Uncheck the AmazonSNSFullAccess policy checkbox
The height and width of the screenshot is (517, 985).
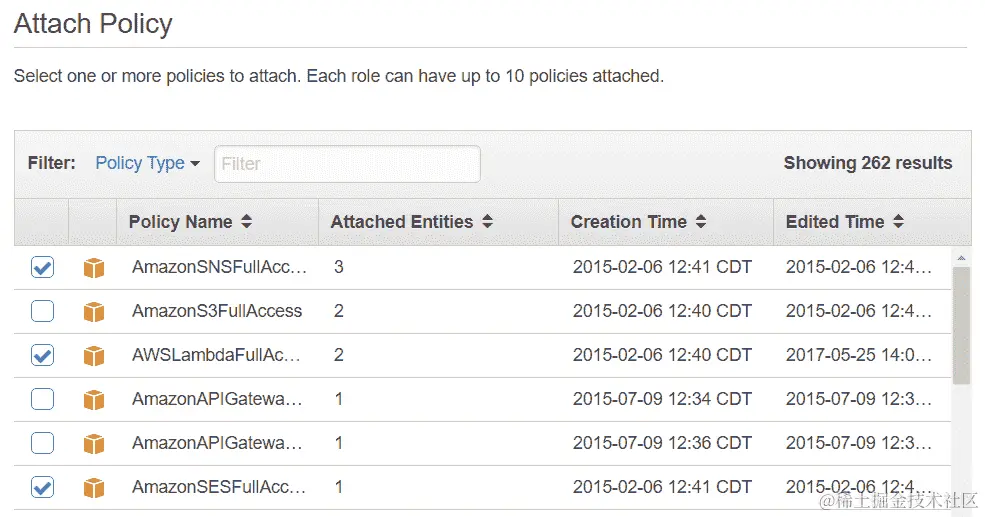pyautogui.click(x=42, y=268)
